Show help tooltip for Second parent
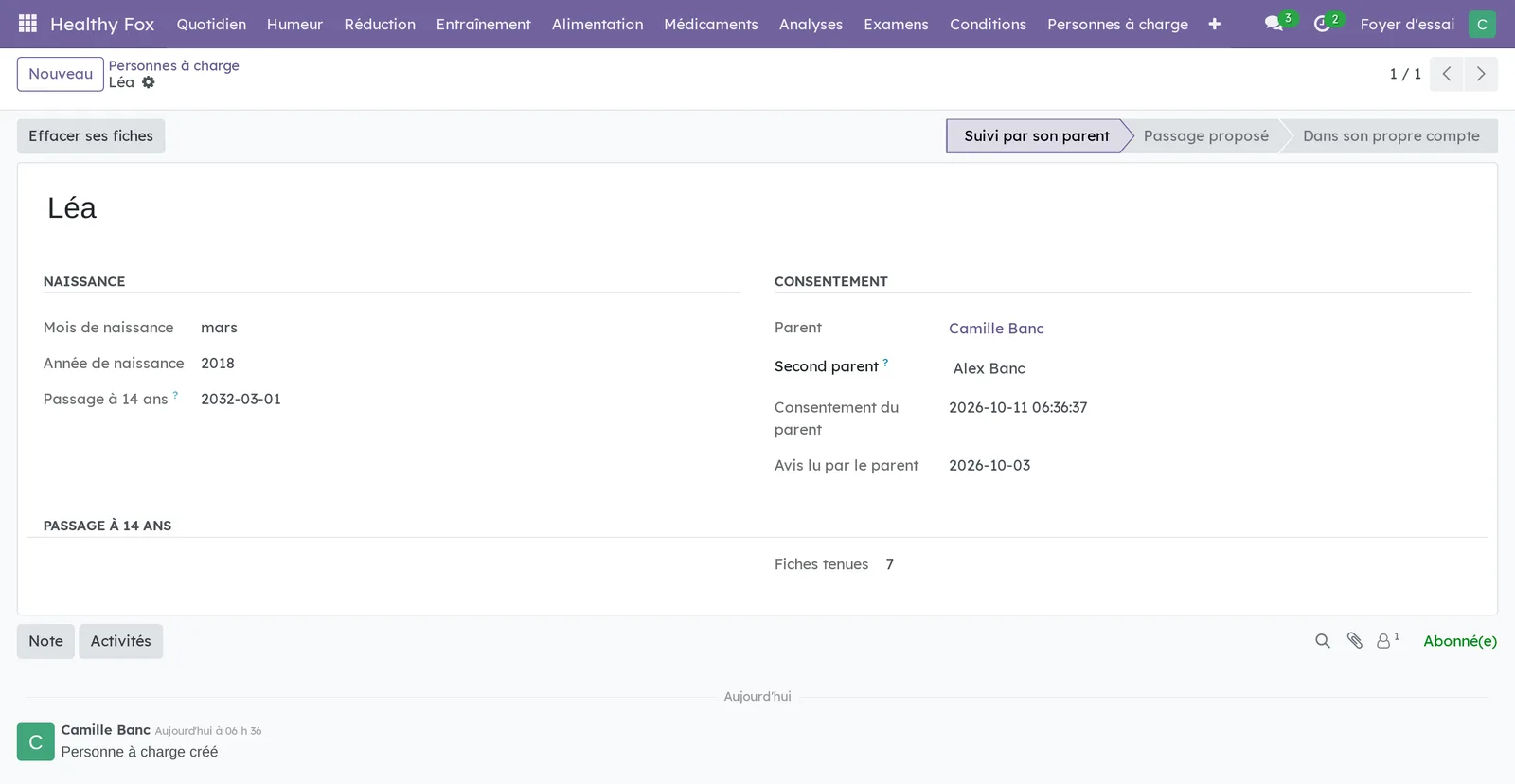1515x784 pixels. (885, 362)
